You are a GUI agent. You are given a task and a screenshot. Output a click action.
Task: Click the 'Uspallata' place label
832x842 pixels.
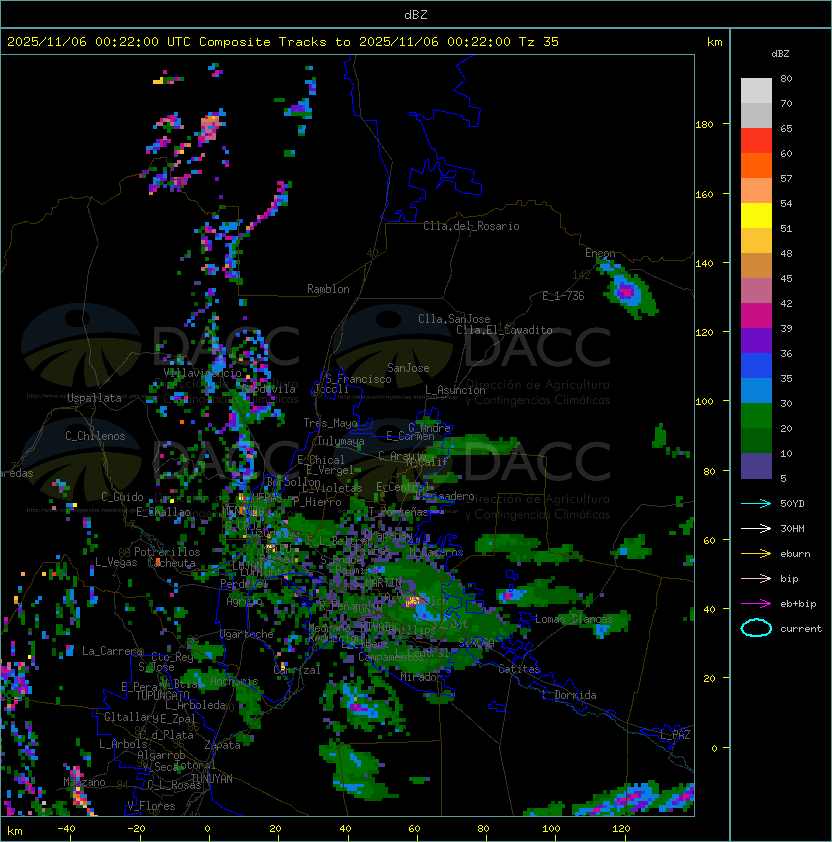(94, 398)
